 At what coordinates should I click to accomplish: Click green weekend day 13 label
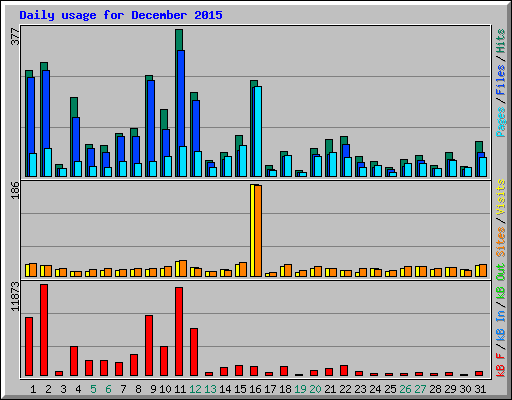pos(210,389)
